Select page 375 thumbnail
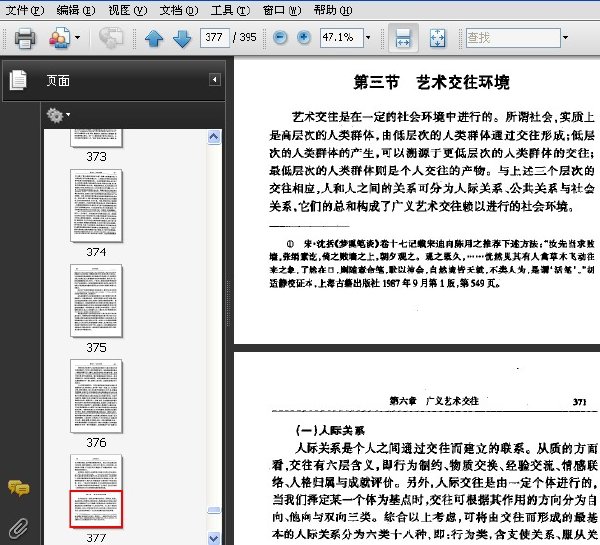This screenshot has width=600, height=545. pos(96,300)
